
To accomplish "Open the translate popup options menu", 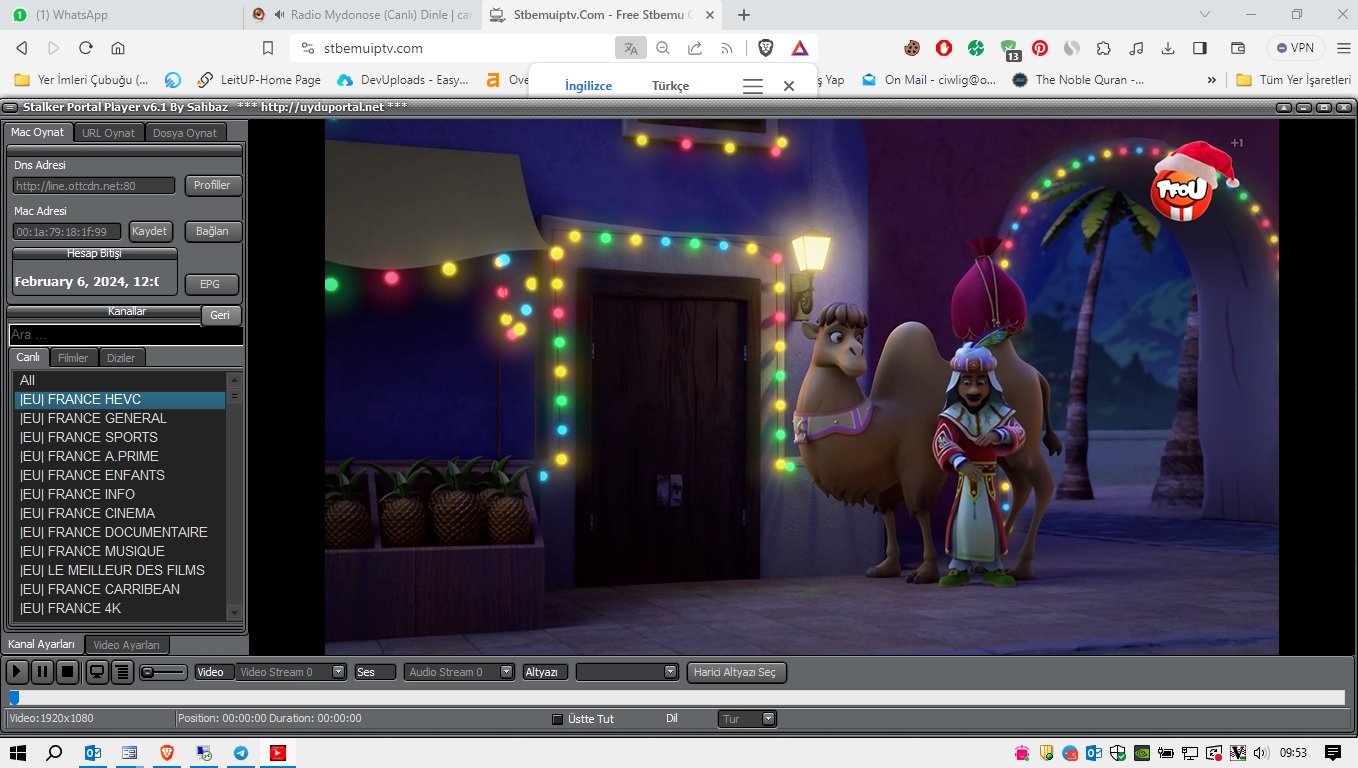I will [753, 86].
